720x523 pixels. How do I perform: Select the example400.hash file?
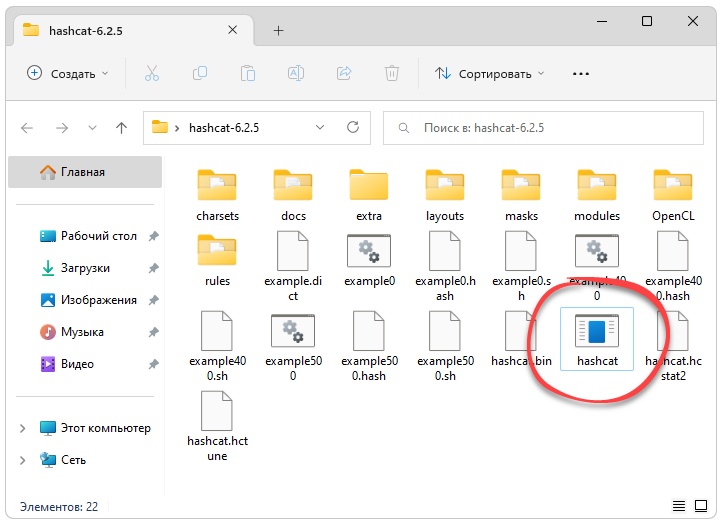673,266
